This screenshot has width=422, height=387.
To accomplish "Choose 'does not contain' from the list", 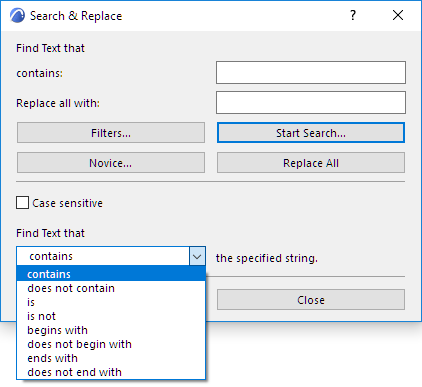I will (x=111, y=288).
